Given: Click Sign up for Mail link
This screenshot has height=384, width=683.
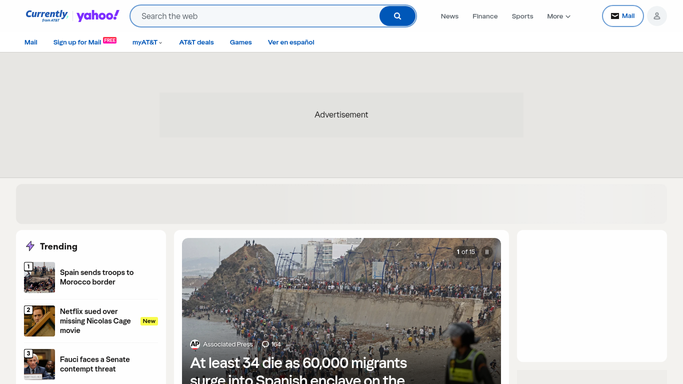Looking at the screenshot, I should [77, 42].
